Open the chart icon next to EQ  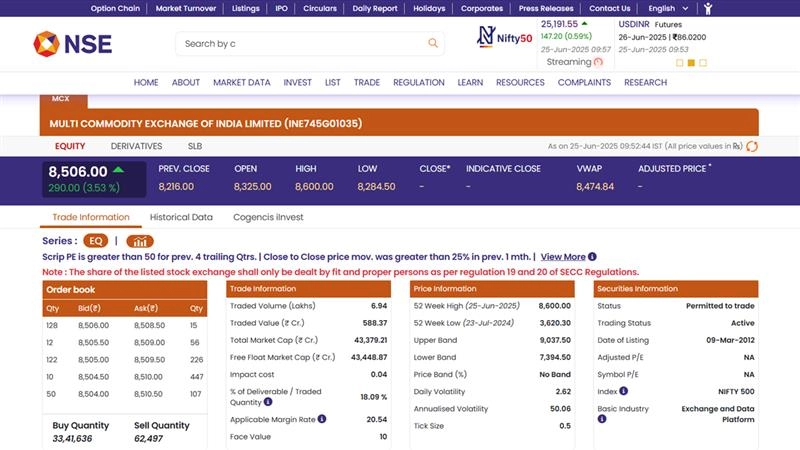(140, 241)
